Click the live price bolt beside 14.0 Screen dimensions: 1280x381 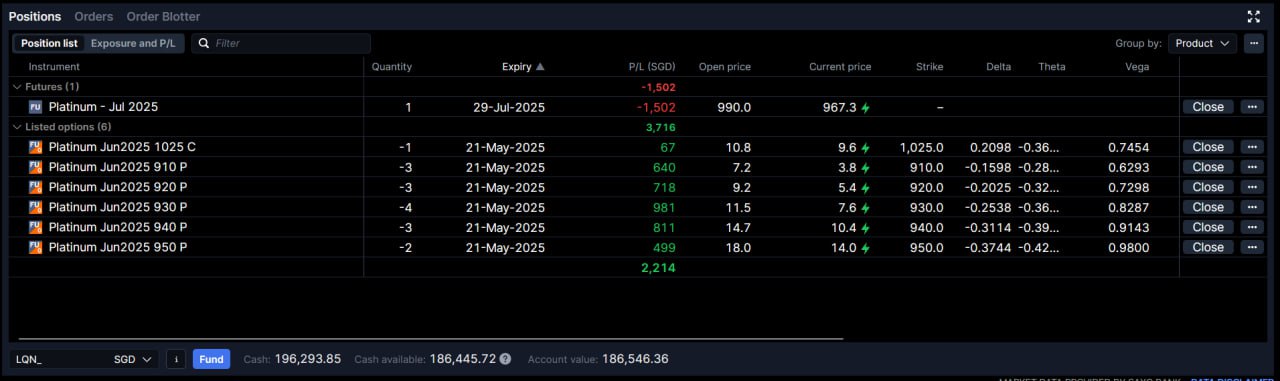pyautogui.click(x=866, y=247)
